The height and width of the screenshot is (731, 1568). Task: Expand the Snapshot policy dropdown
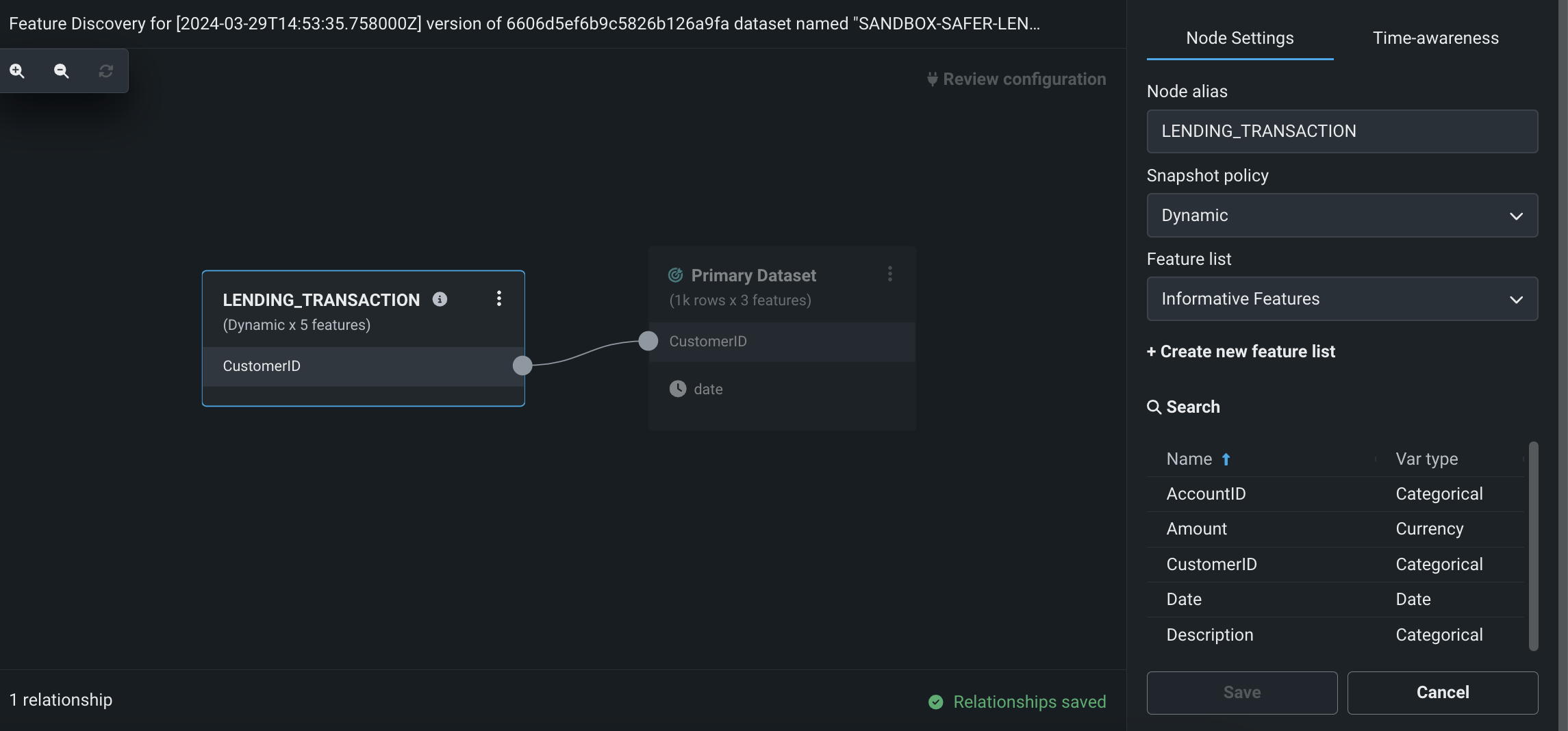click(1341, 216)
